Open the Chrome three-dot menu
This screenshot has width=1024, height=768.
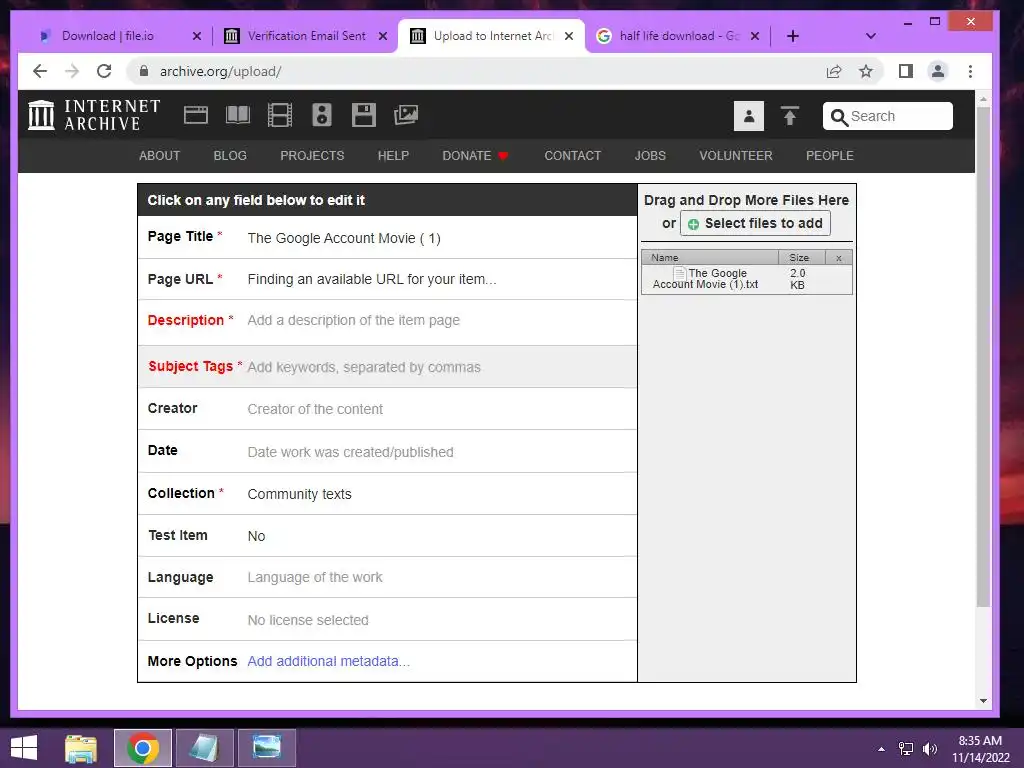tap(970, 71)
